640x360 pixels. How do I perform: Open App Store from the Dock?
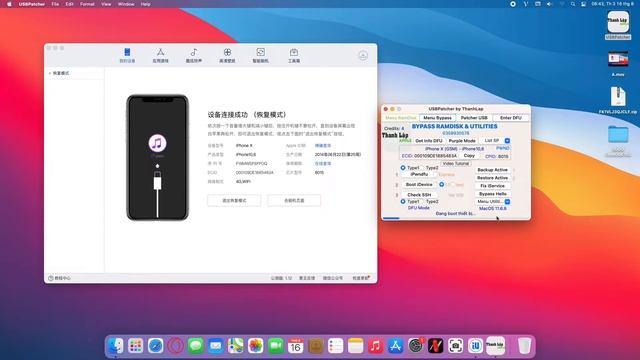click(x=396, y=346)
